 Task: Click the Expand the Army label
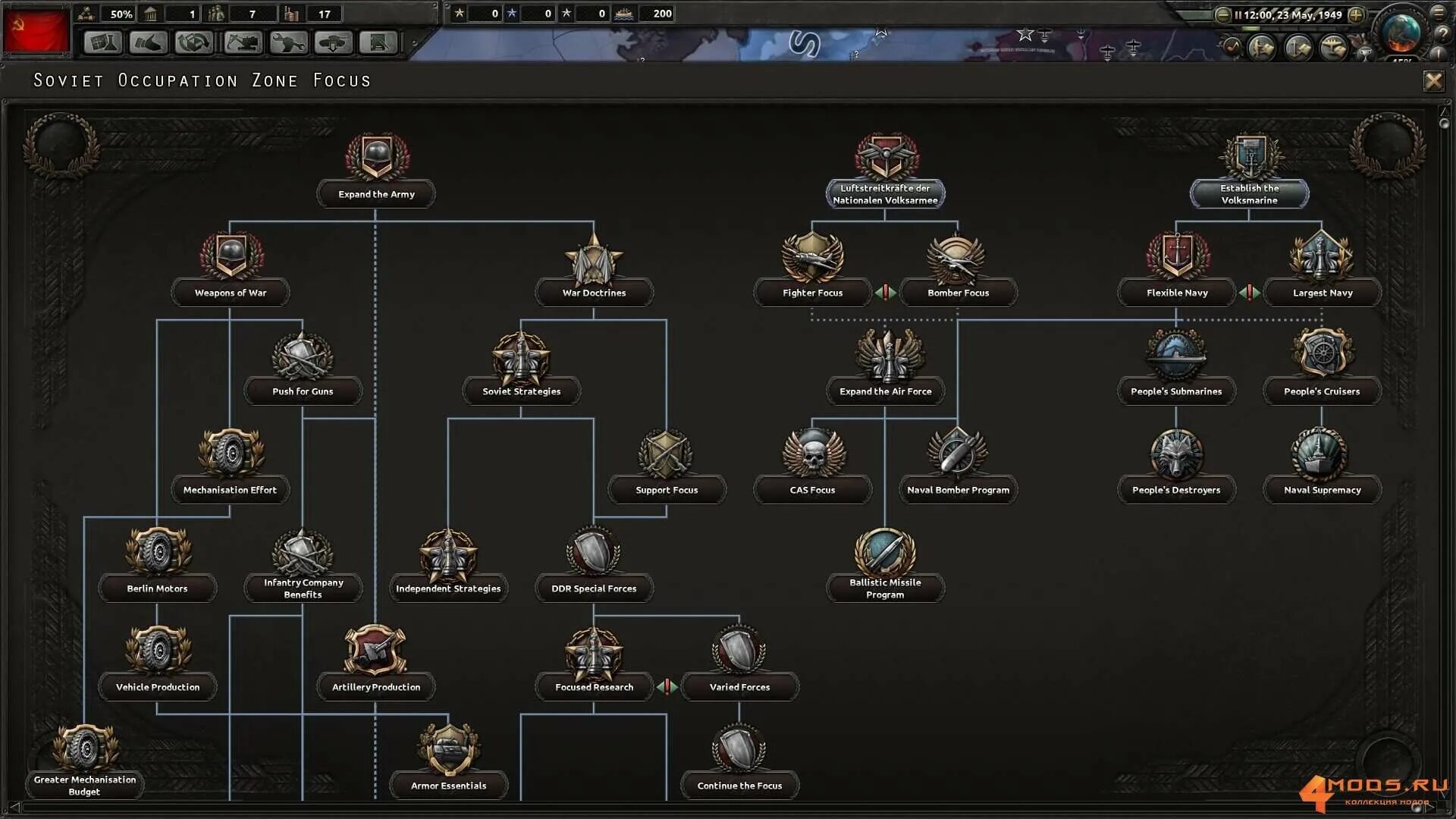tap(377, 195)
